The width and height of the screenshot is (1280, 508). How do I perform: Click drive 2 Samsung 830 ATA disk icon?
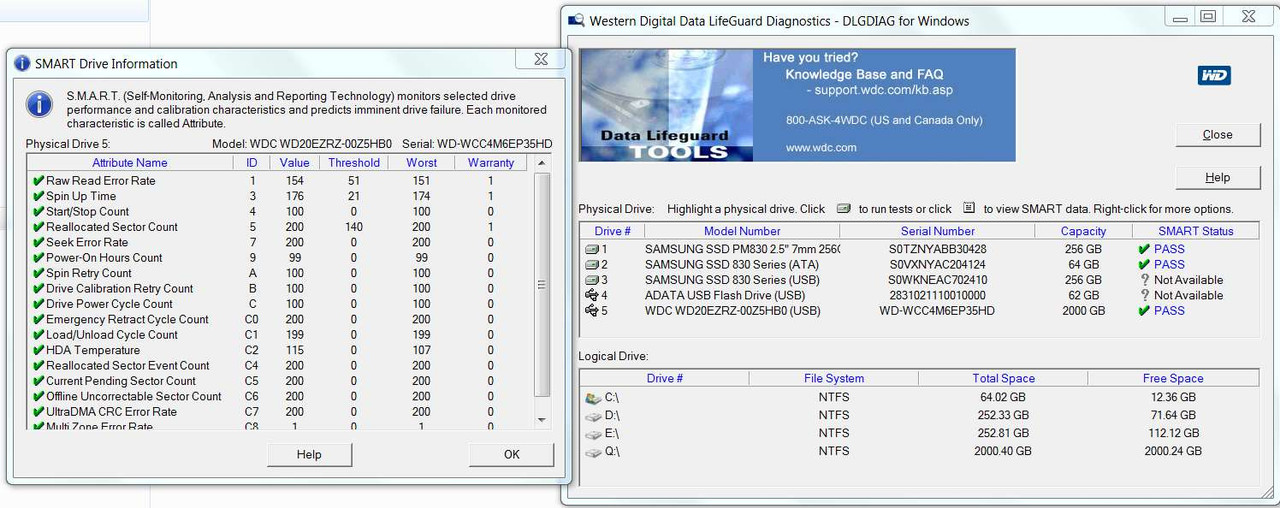tap(591, 265)
